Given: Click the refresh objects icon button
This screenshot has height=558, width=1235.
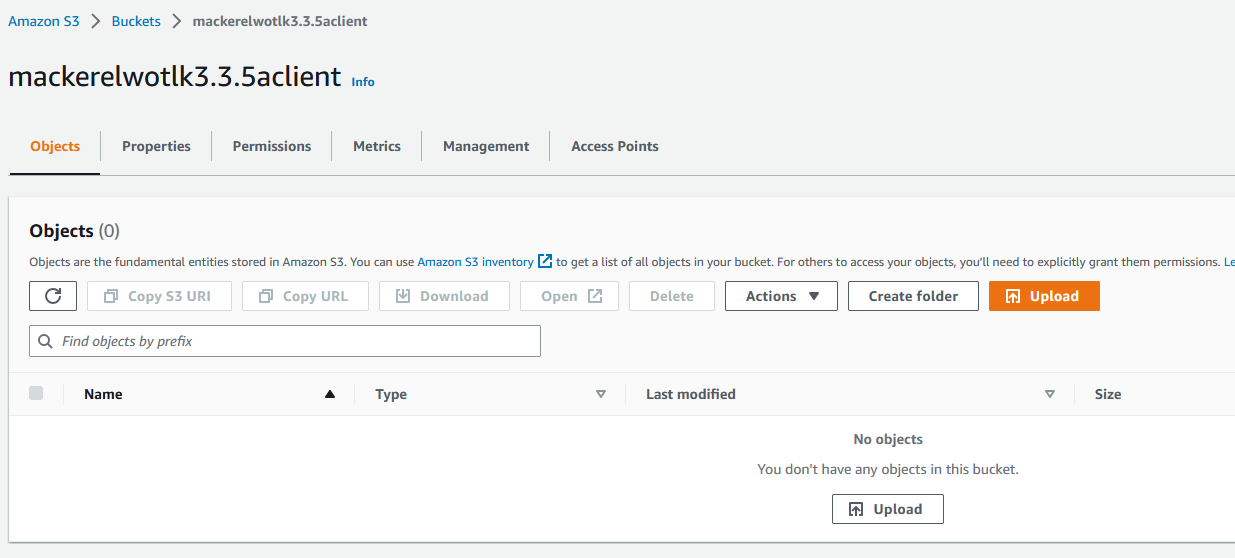Looking at the screenshot, I should point(53,296).
